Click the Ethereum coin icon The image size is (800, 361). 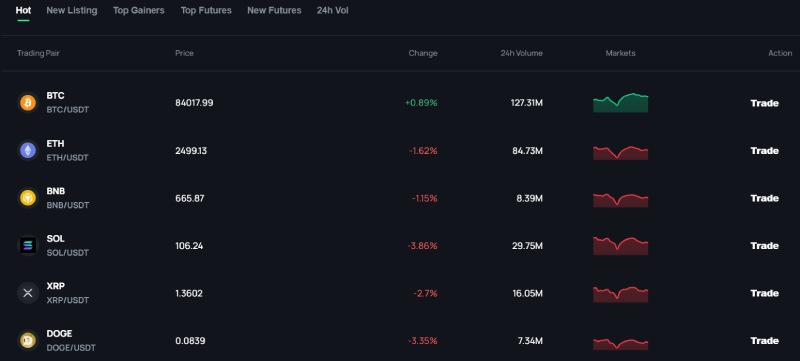[x=28, y=150]
